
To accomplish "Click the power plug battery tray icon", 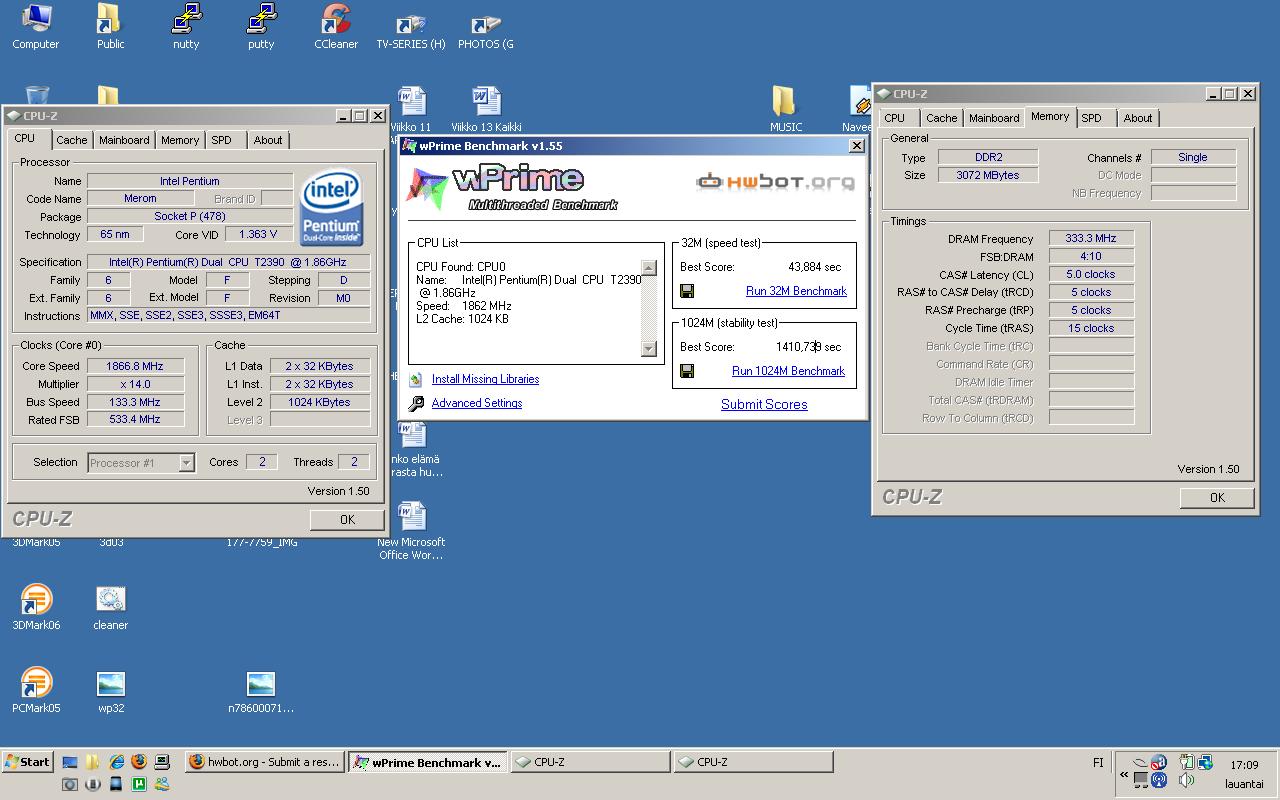I will point(1187,762).
